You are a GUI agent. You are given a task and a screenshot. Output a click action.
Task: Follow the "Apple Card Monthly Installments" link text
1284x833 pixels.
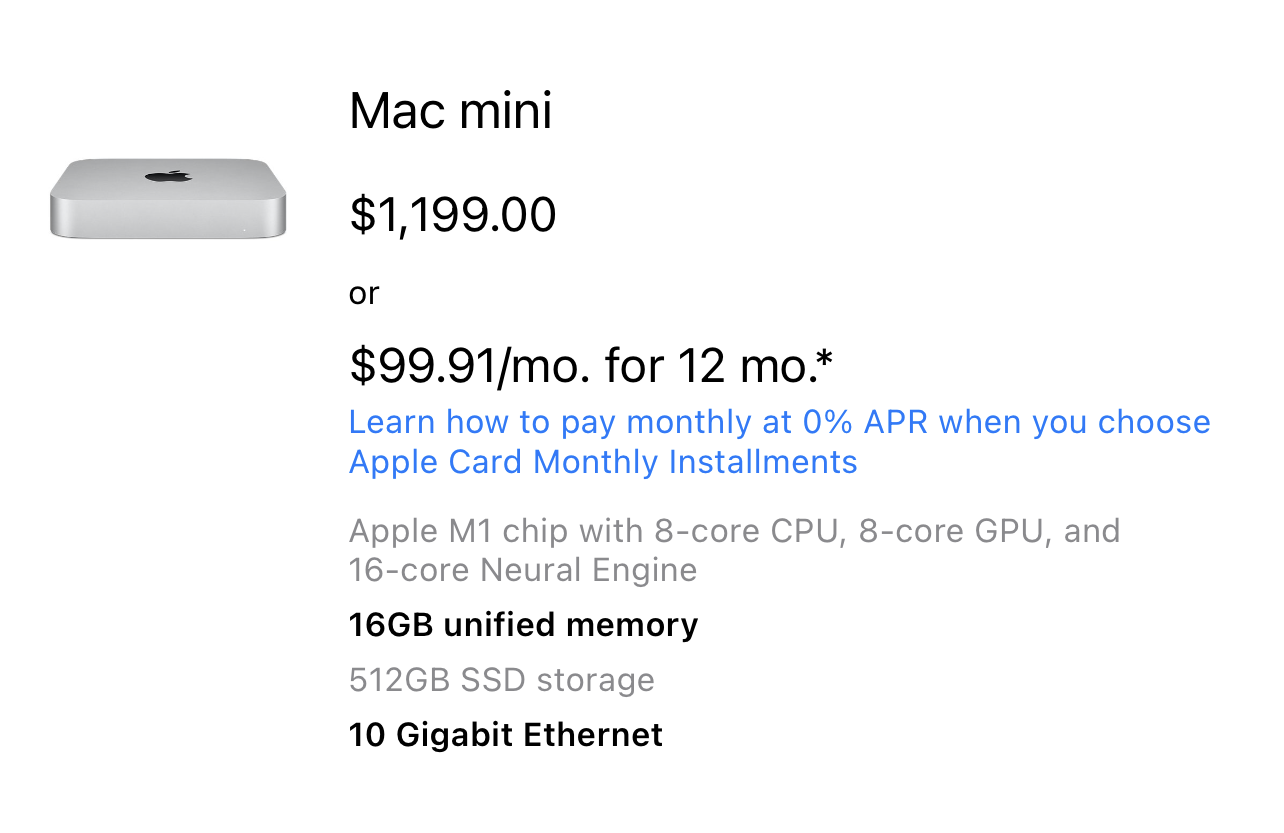pyautogui.click(x=603, y=462)
